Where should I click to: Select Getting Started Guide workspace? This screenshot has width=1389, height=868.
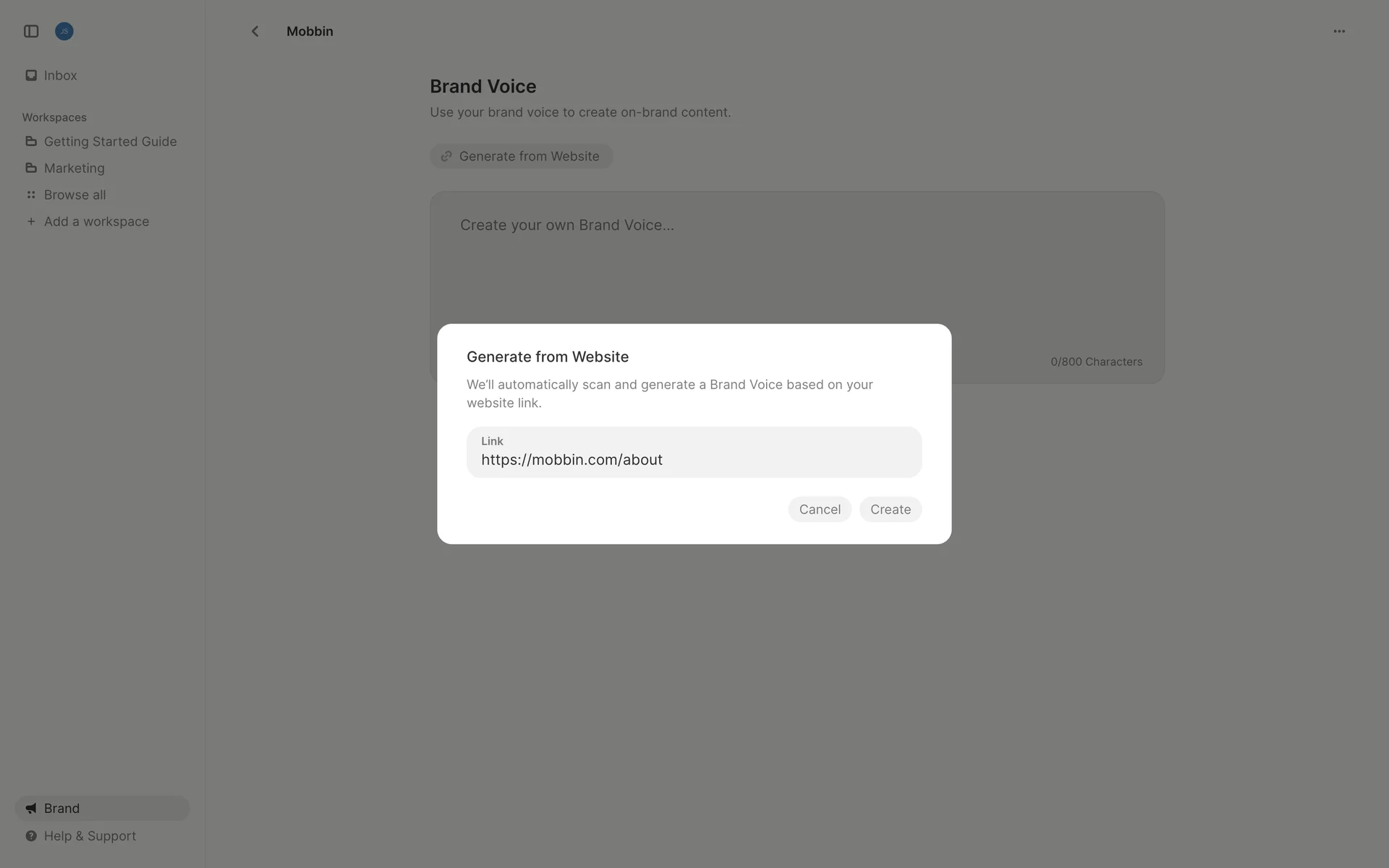point(110,141)
